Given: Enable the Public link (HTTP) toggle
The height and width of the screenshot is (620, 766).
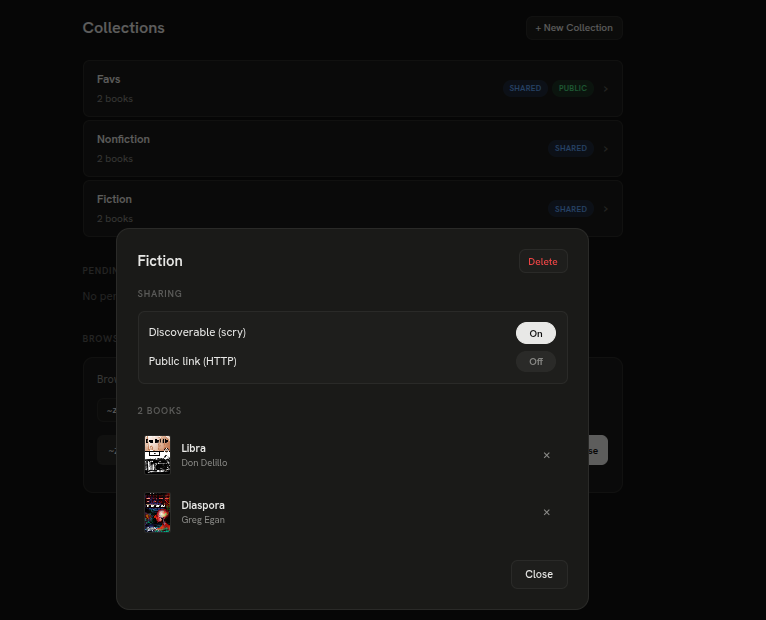Looking at the screenshot, I should tap(535, 362).
